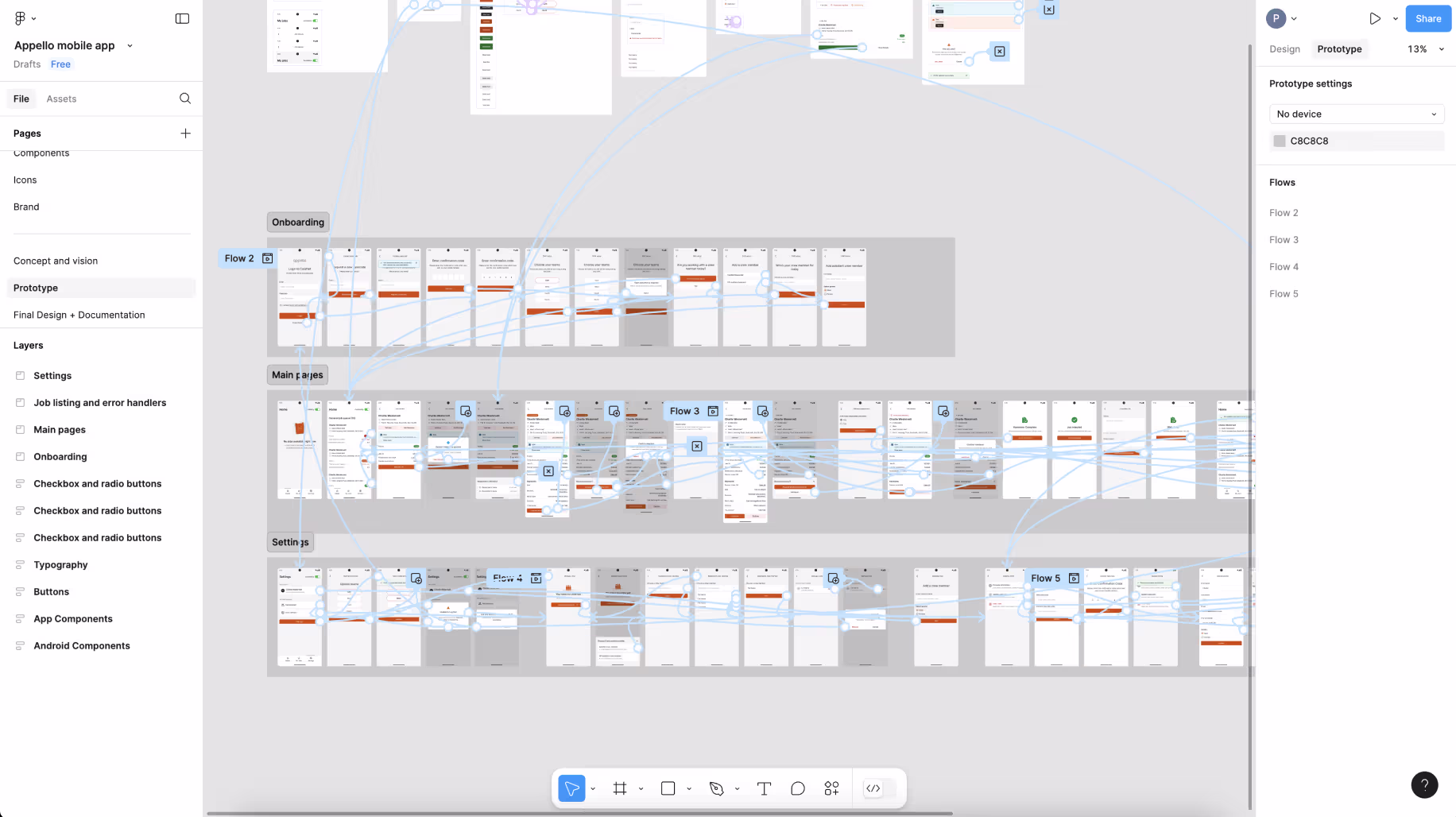Toggle Dev Mode code icon
The image size is (1456, 817).
(873, 788)
